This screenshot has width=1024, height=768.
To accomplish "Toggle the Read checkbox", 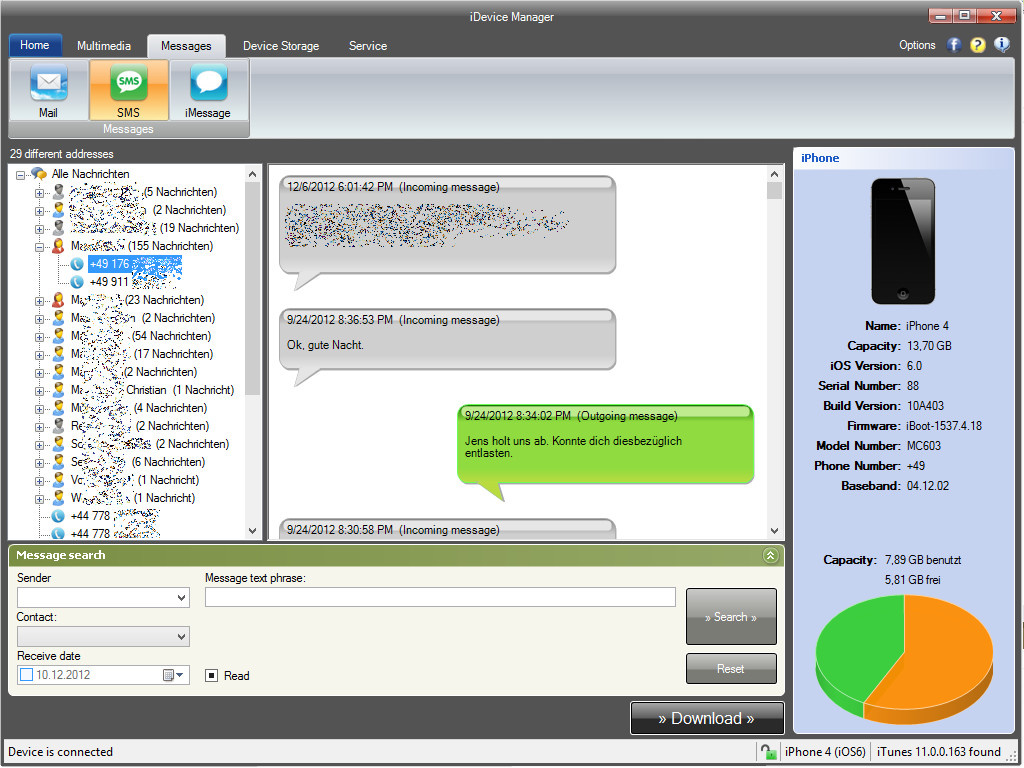I will click(212, 675).
